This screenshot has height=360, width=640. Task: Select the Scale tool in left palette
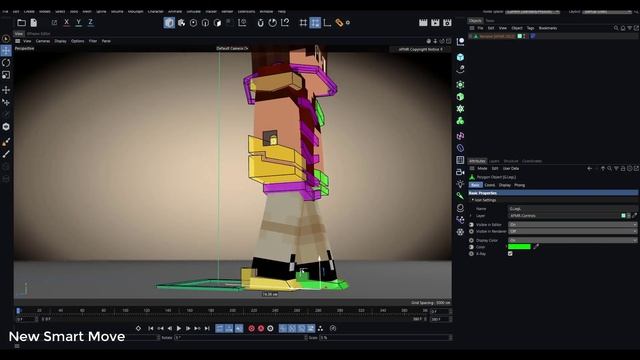pyautogui.click(x=6, y=75)
